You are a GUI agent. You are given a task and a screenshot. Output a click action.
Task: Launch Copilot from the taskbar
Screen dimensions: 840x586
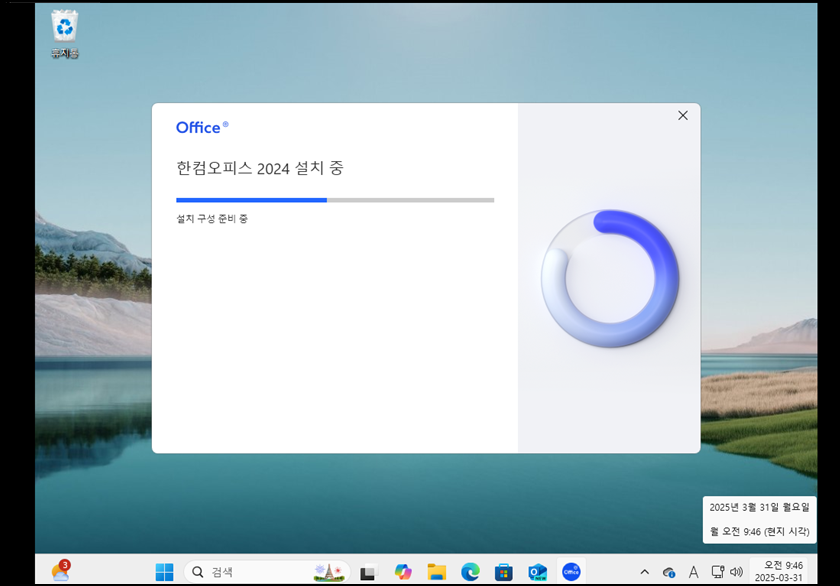[403, 572]
